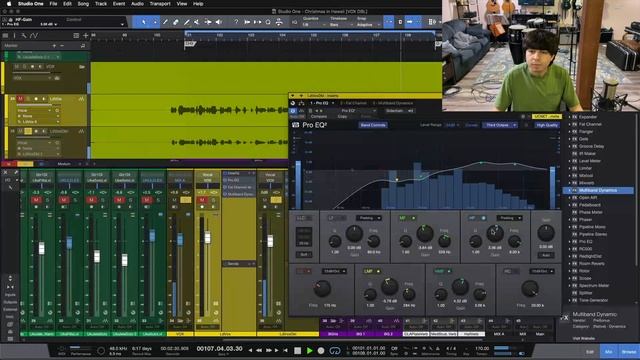640x360 pixels.
Task: Toggle the HF band enable button
Action: [x=477, y=218]
